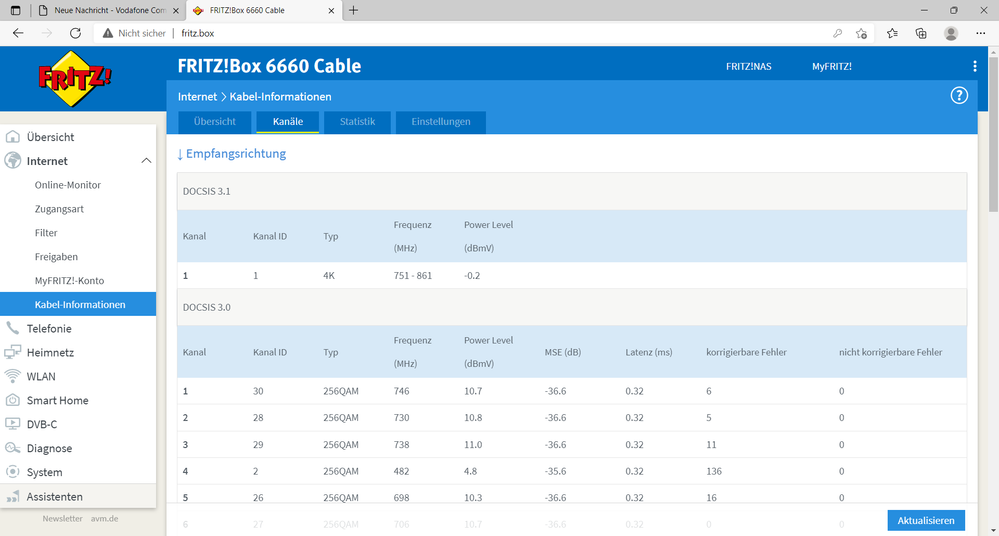The width and height of the screenshot is (999, 536).
Task: Select Kabel-Informationen submenu item
Action: 78,304
